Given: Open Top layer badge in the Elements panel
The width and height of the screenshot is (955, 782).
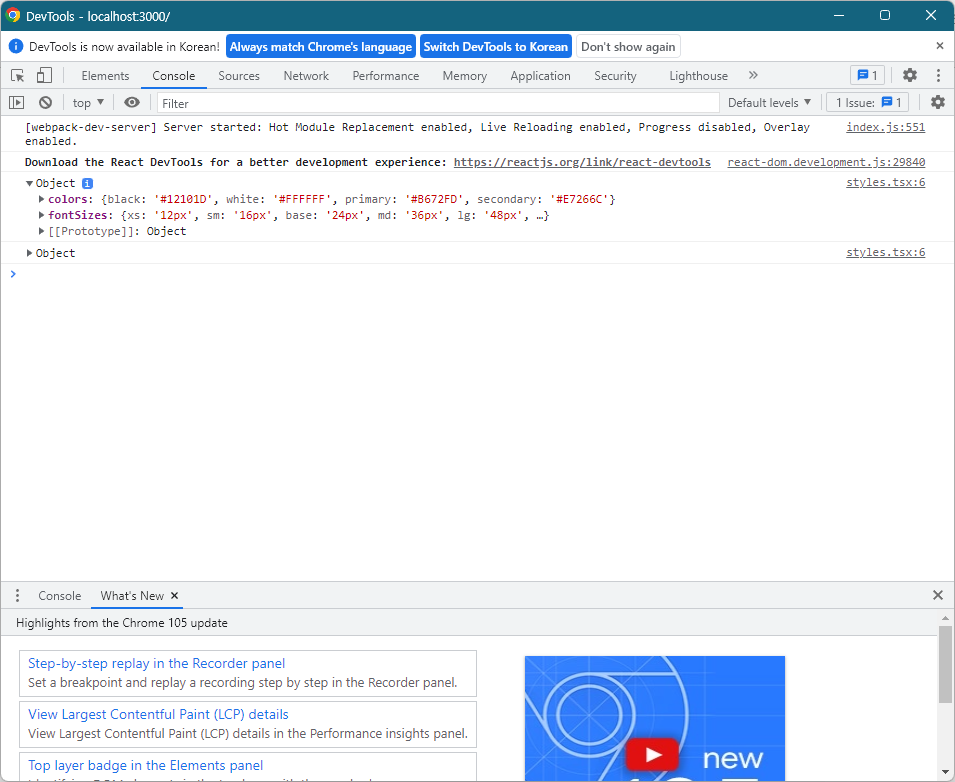Looking at the screenshot, I should (146, 766).
